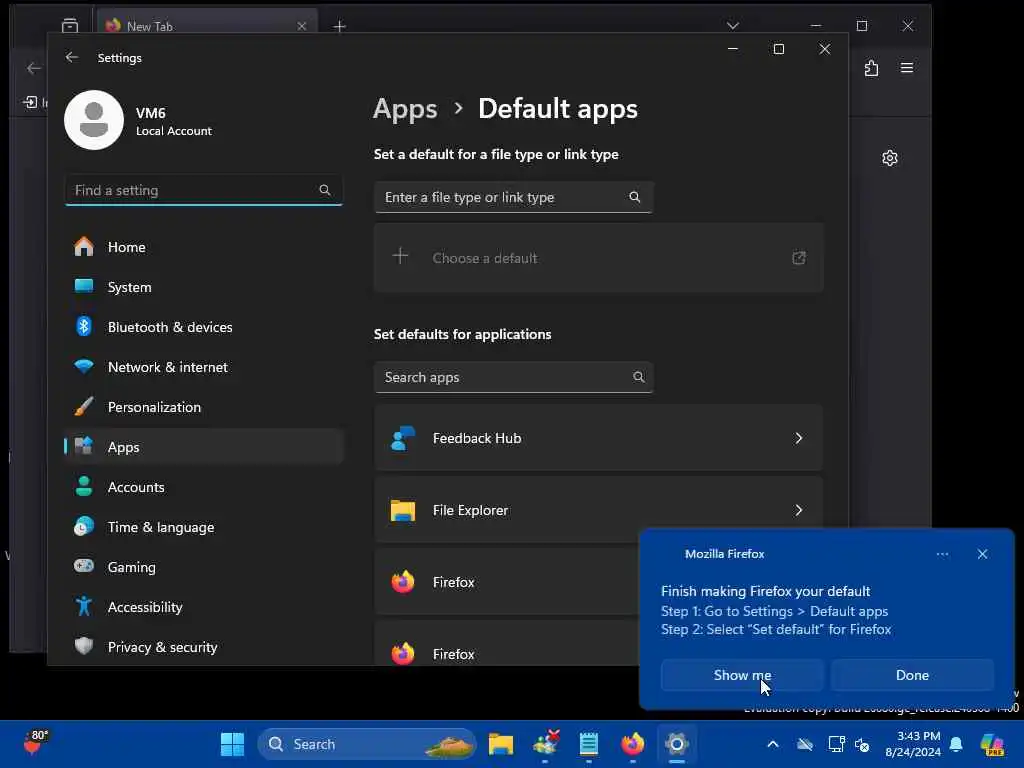Open File Explorer from taskbar

501,744
